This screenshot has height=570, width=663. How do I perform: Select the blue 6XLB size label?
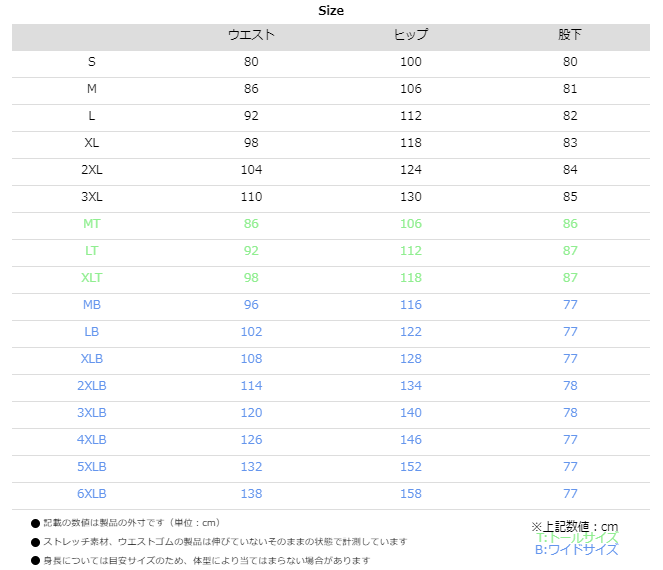tap(92, 494)
